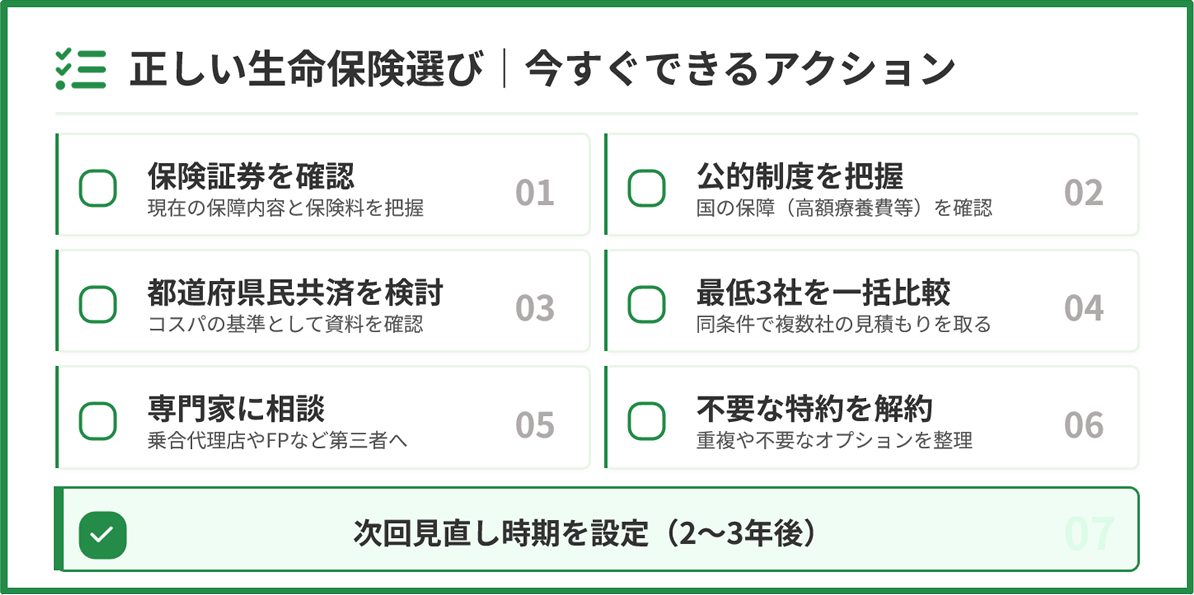The height and width of the screenshot is (595, 1194).
Task: Select the 専門家に相談 title text
Action: tap(236, 409)
